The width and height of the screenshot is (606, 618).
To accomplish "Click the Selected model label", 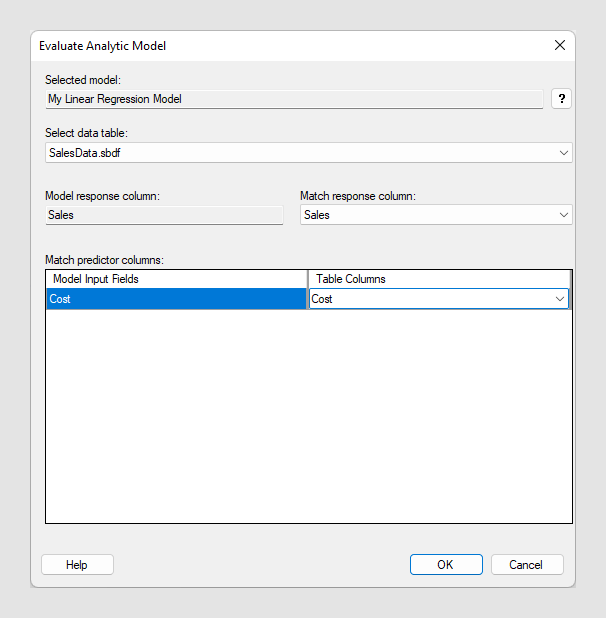I will click(83, 80).
